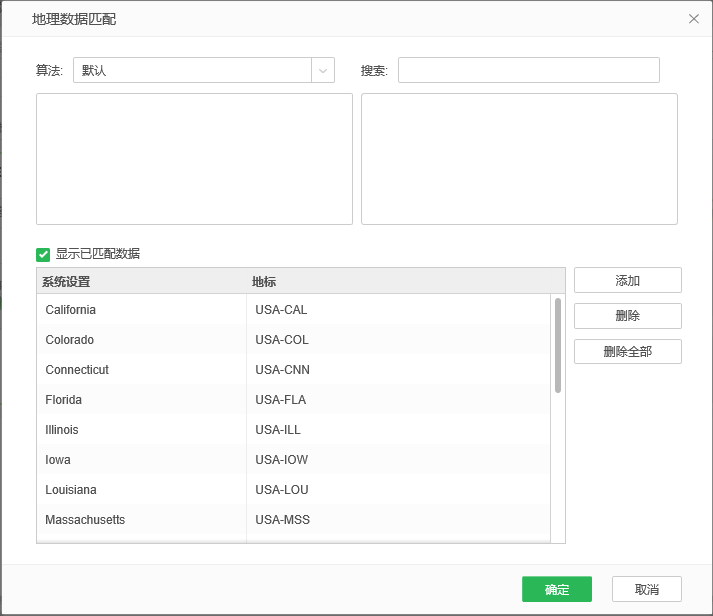
Task: Confirm with the 确定 button
Action: tap(557, 589)
